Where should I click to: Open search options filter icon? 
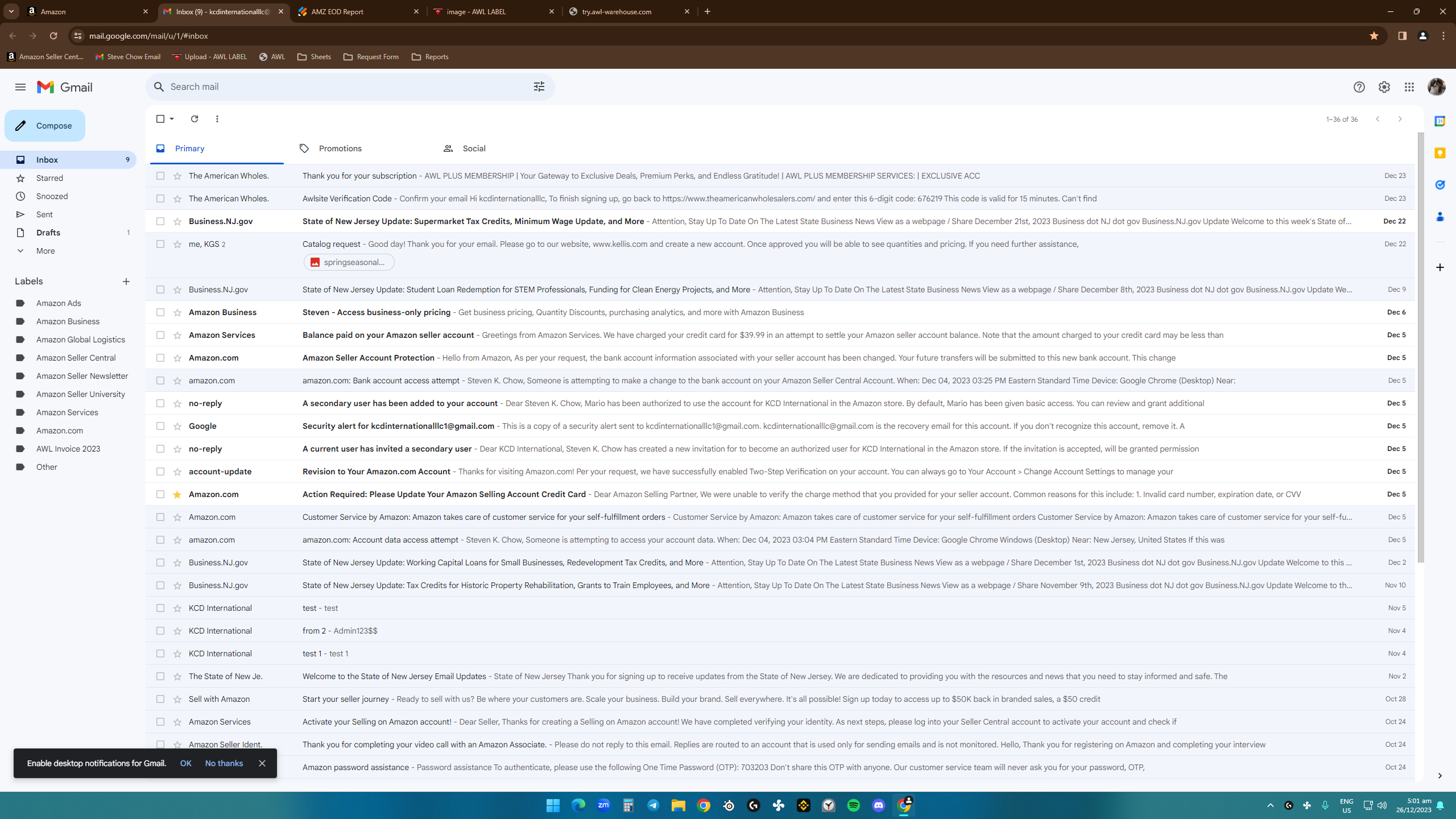pos(539,86)
